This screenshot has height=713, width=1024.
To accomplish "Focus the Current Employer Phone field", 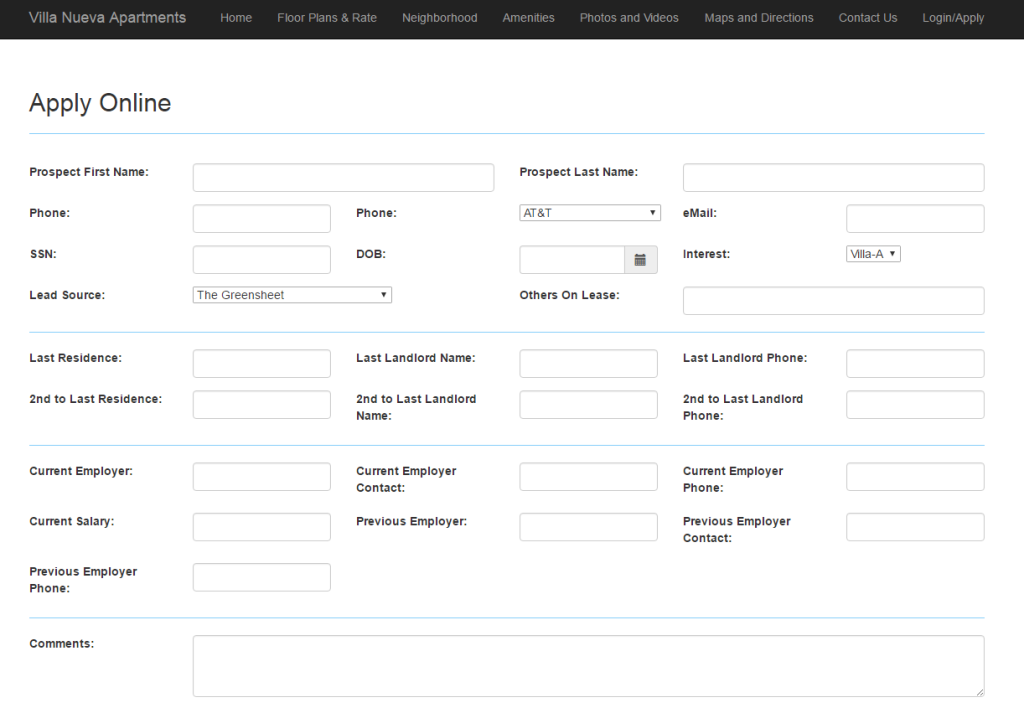I will coord(915,477).
